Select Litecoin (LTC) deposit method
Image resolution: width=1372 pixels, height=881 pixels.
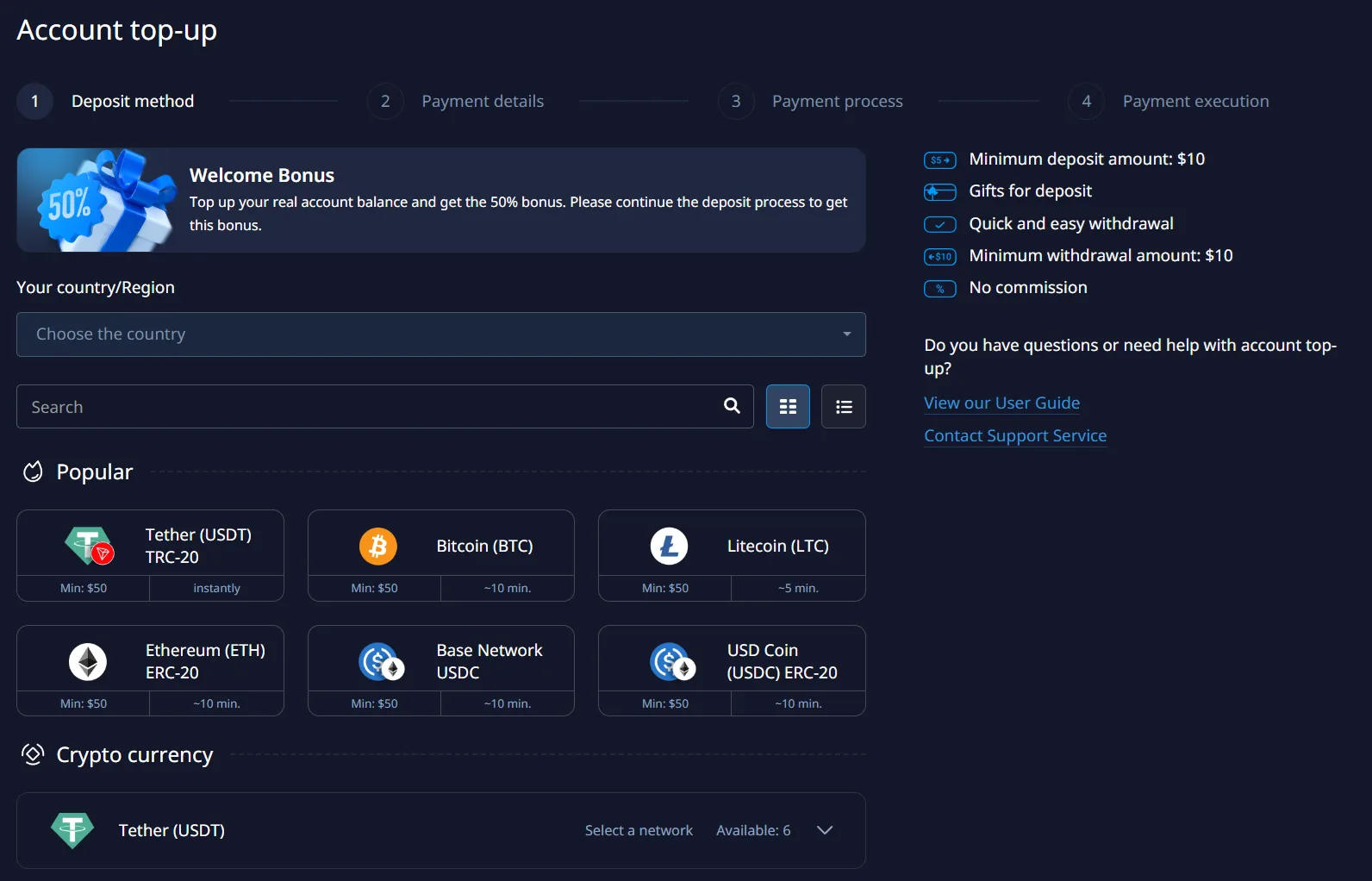coord(732,555)
